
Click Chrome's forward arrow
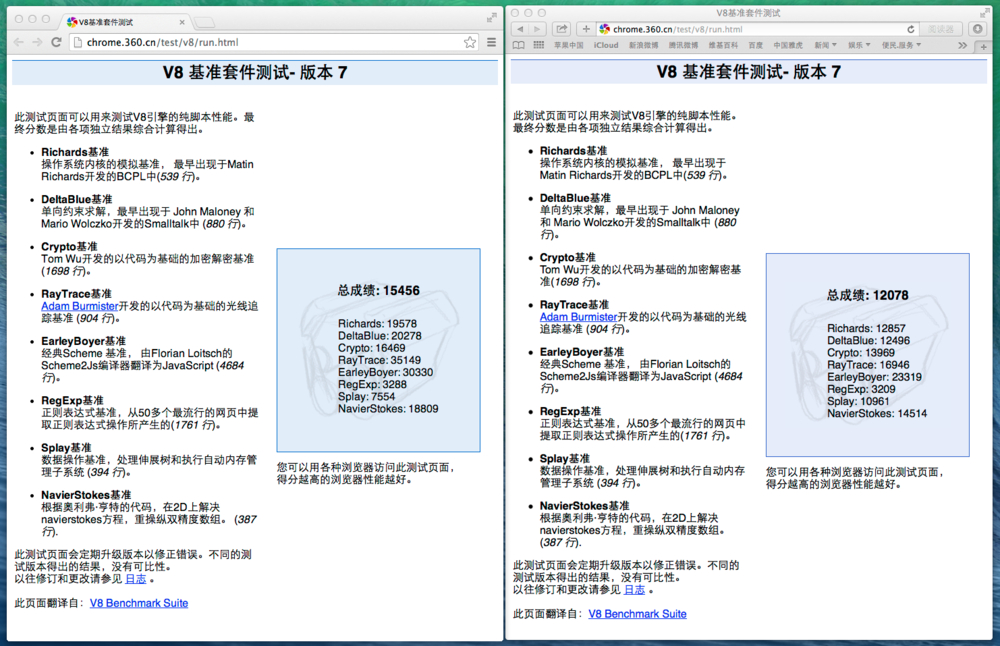(37, 42)
